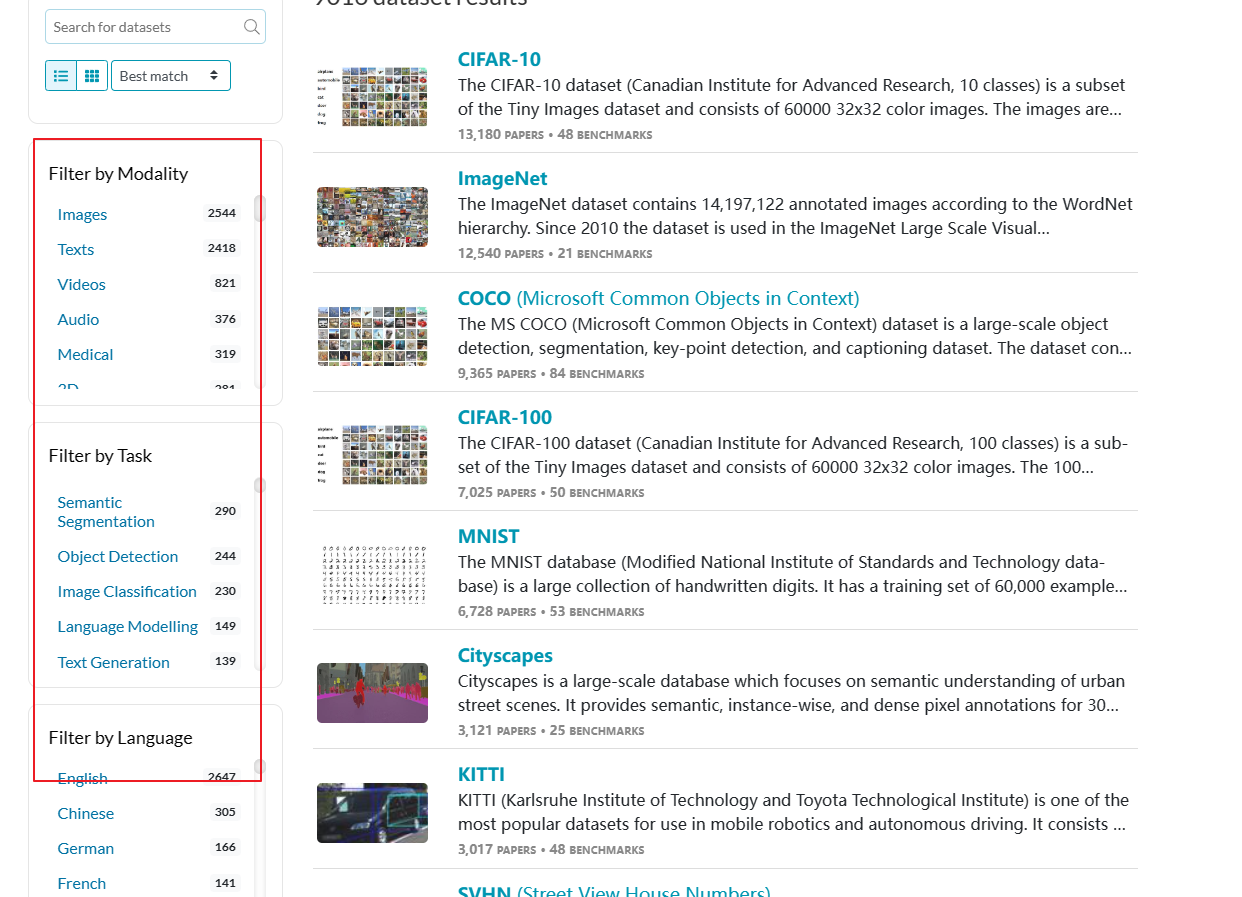Switch to grid view

pos(92,76)
